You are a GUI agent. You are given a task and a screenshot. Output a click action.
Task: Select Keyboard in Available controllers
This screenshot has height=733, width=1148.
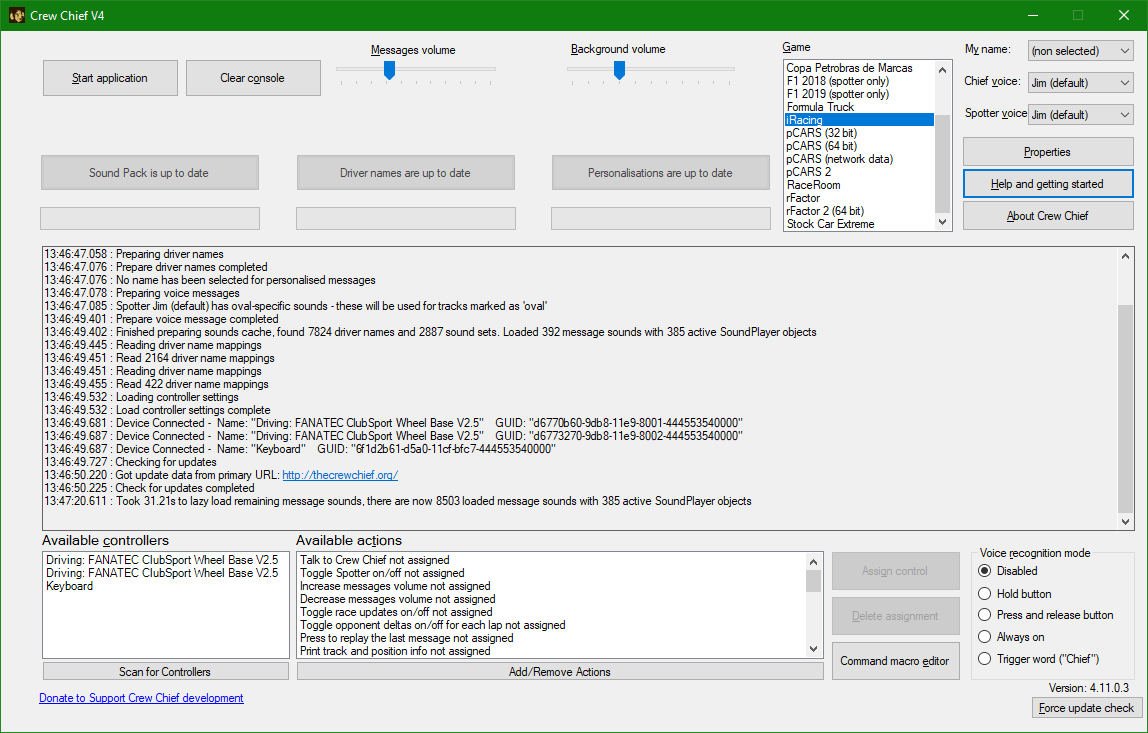point(69,586)
